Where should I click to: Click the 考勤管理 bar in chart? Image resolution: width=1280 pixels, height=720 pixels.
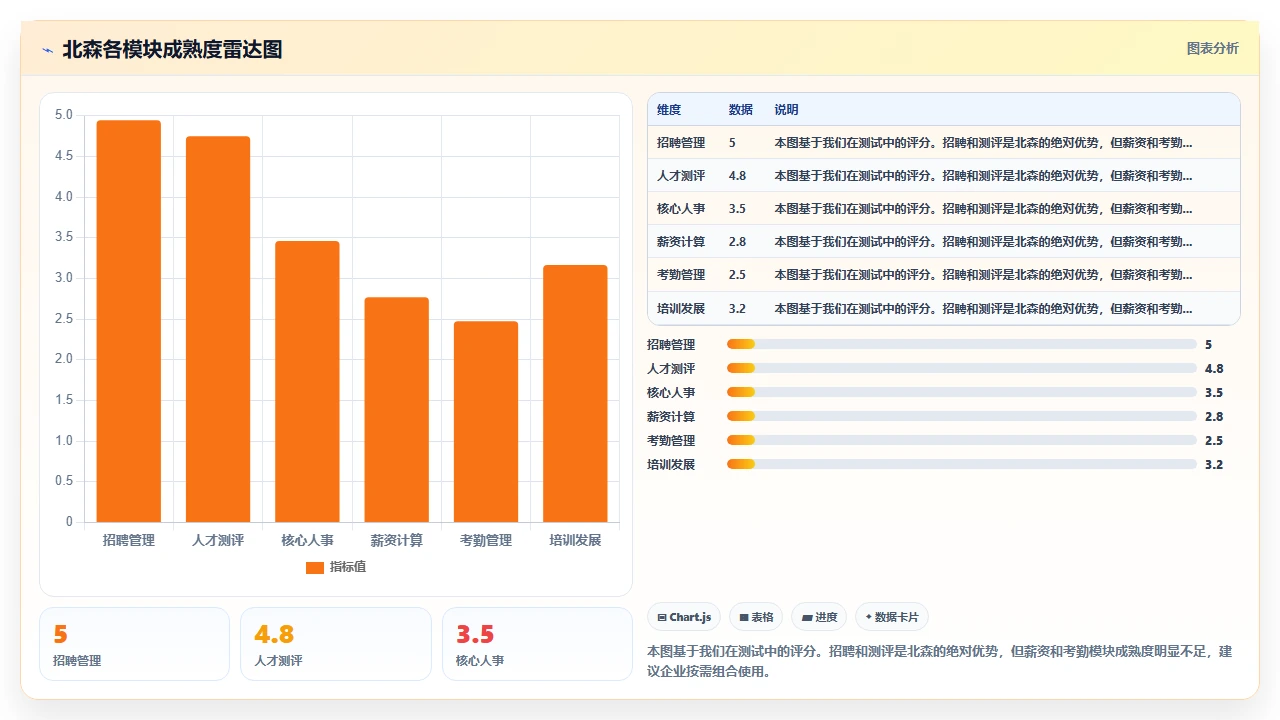pyautogui.click(x=486, y=421)
